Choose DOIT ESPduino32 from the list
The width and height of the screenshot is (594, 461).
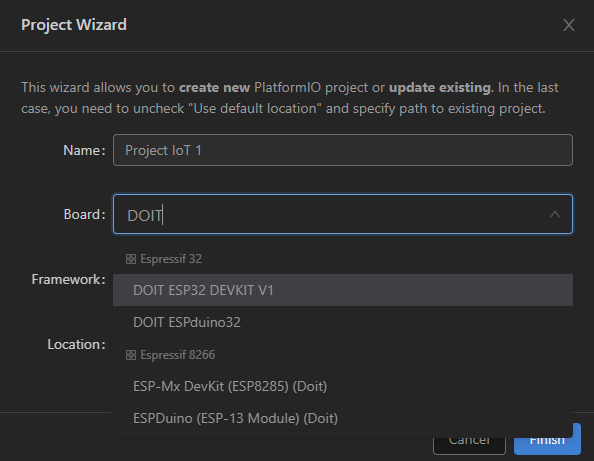pyautogui.click(x=343, y=322)
